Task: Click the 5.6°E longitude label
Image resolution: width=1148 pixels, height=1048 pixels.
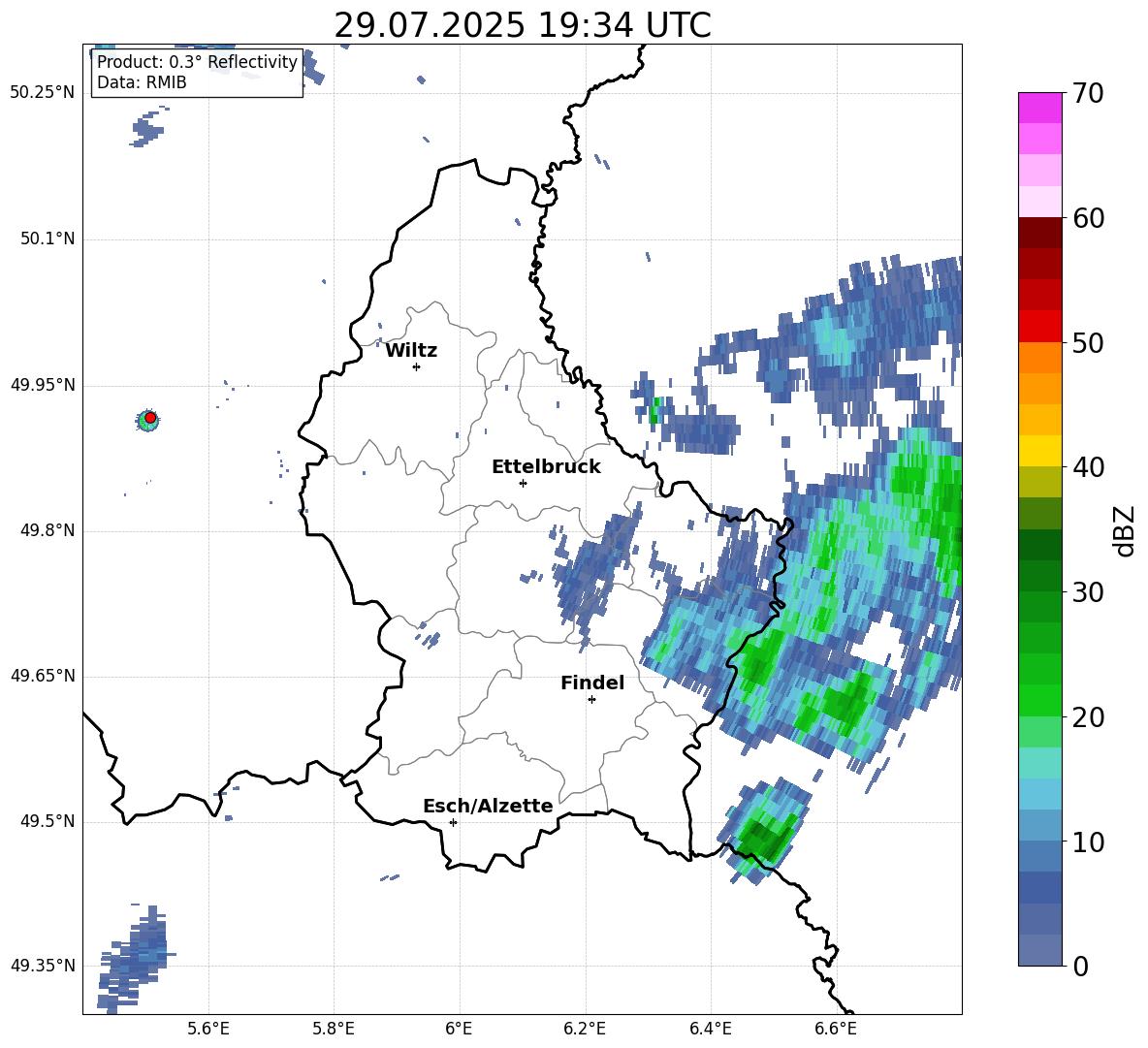Action: coord(208,1029)
